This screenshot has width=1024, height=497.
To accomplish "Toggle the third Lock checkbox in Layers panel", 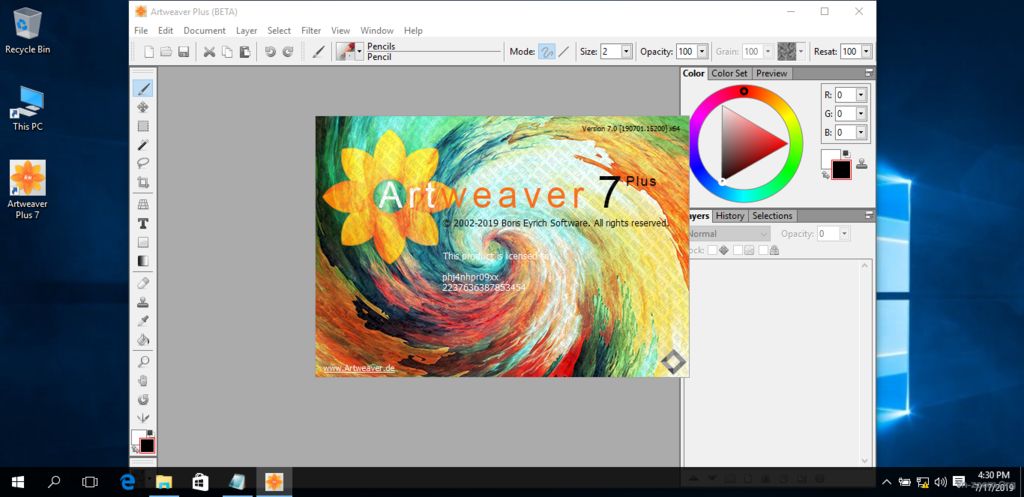I will [x=762, y=250].
